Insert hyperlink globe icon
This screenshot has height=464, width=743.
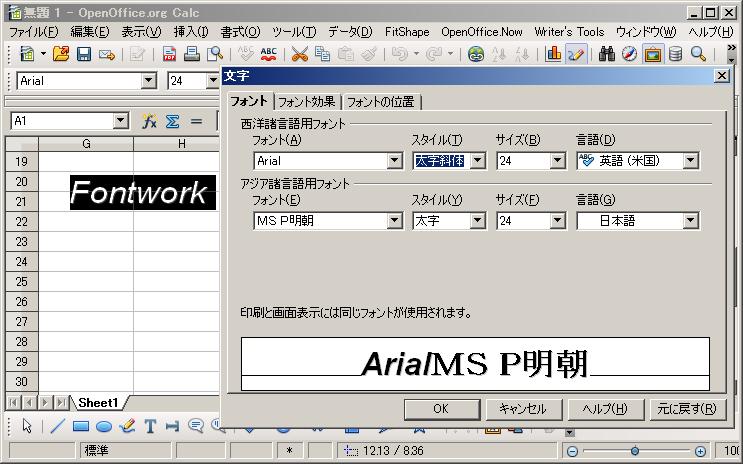(x=476, y=54)
